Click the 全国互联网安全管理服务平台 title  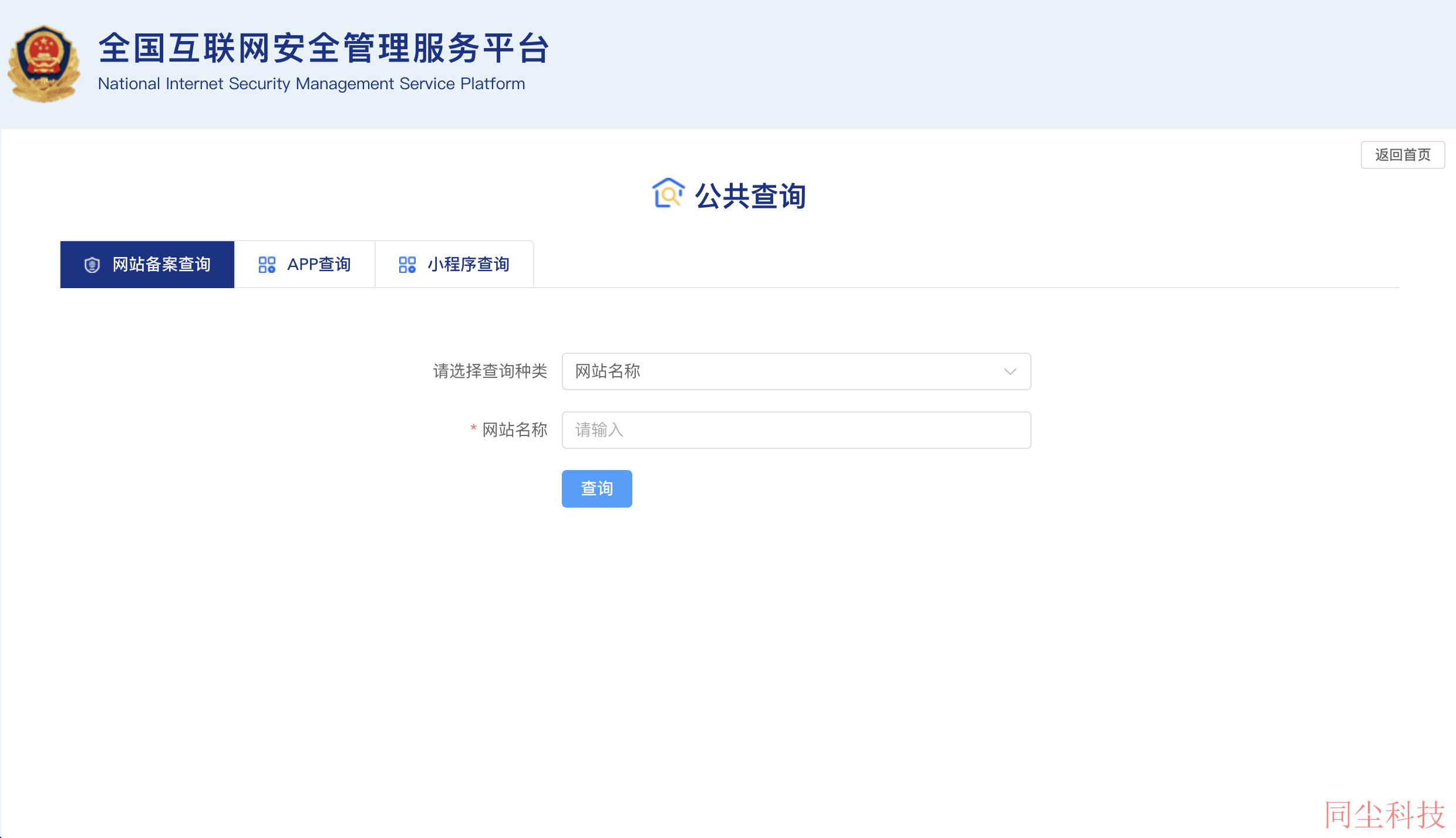(x=323, y=48)
